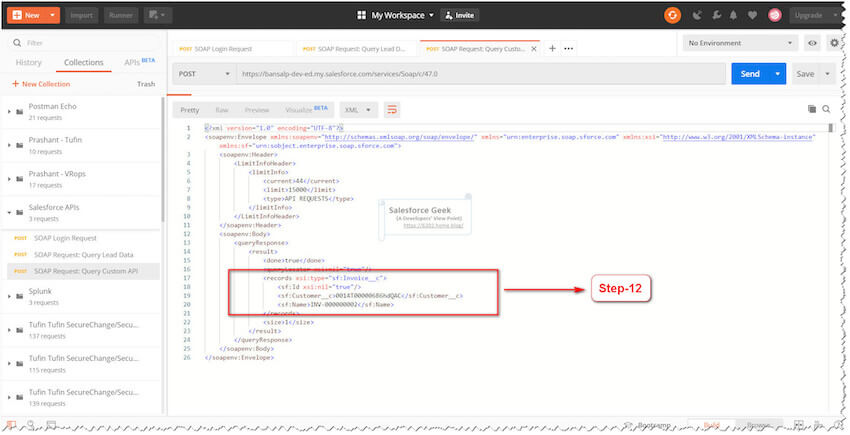
Task: Click the Salesforce APIs folder icon
Action: (20, 213)
